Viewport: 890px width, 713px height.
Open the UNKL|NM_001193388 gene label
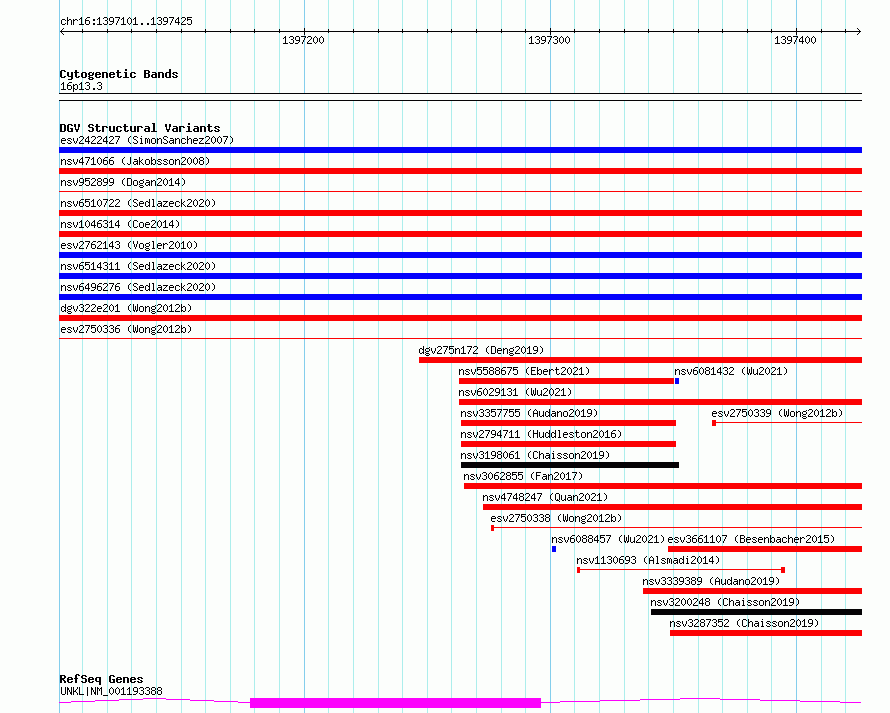click(x=111, y=691)
